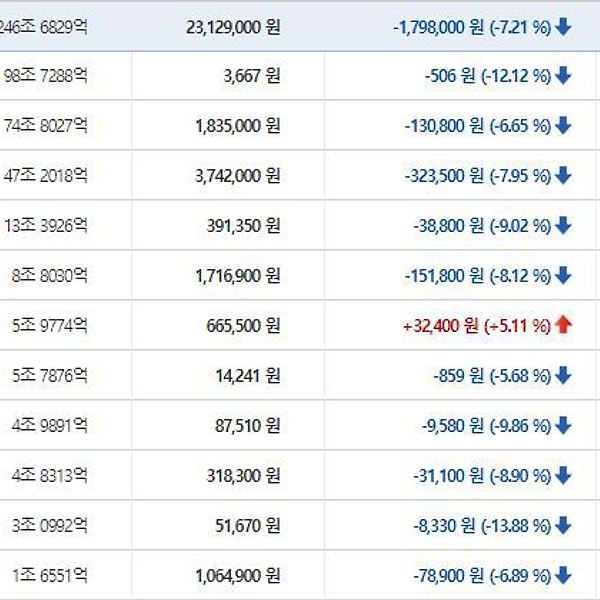This screenshot has height=600, width=600.
Task: Click the down arrow beside -7.21 %
Action: 563,27
